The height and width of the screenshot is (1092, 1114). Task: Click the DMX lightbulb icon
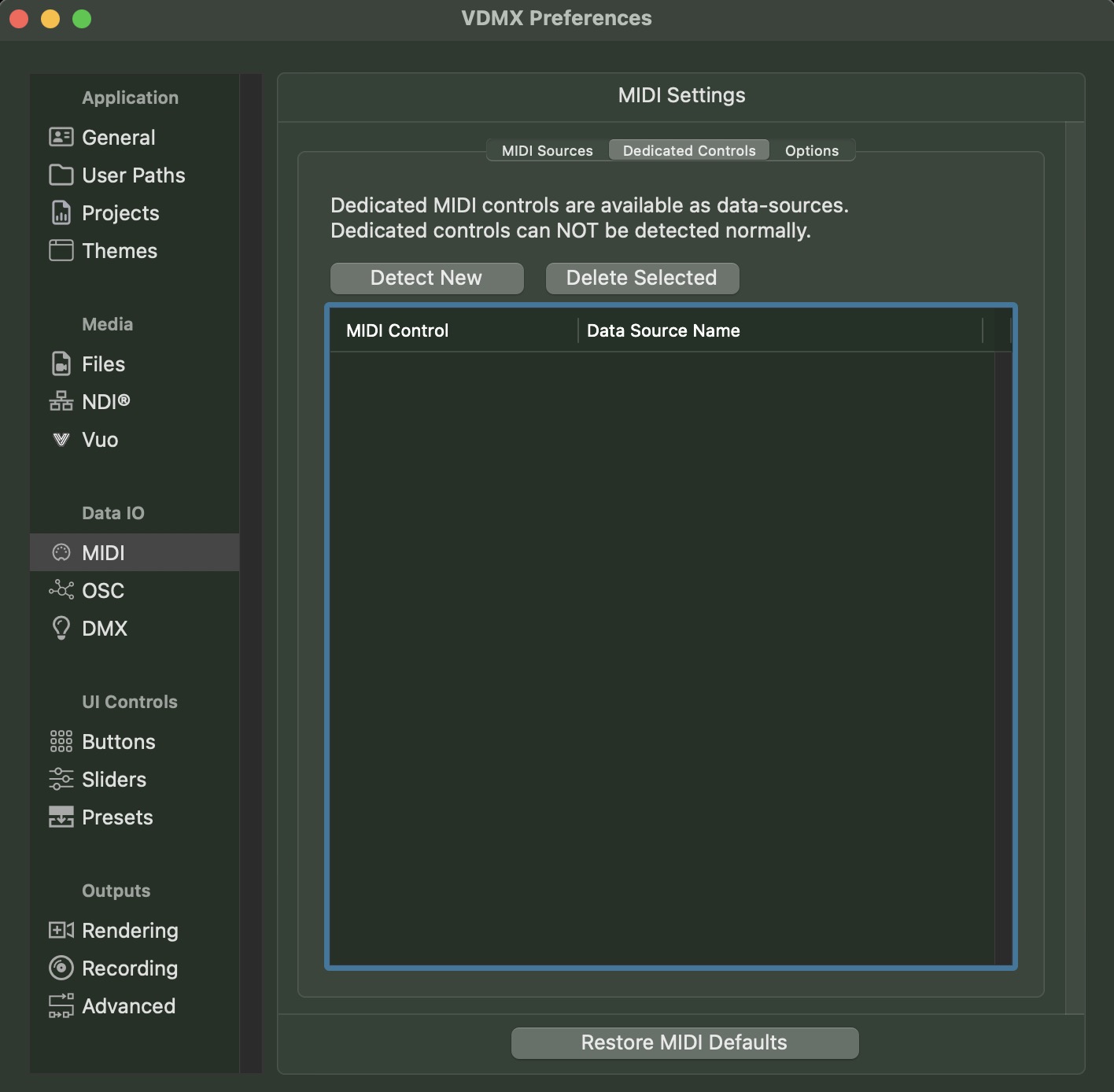(61, 628)
